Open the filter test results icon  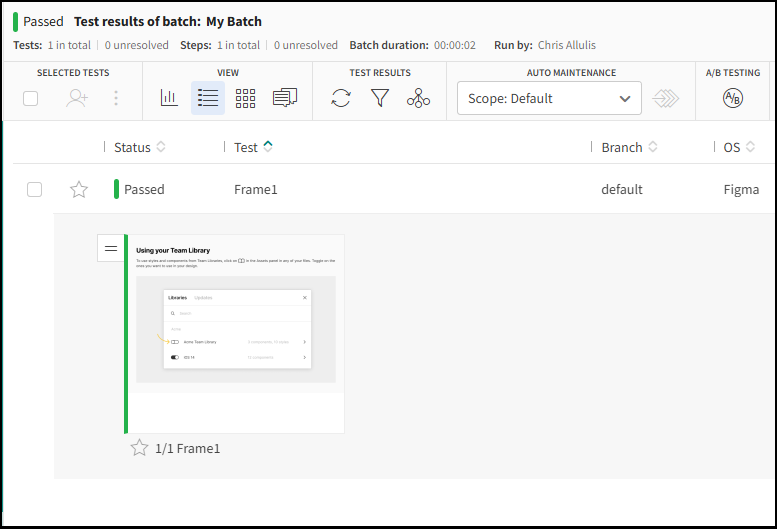click(380, 98)
